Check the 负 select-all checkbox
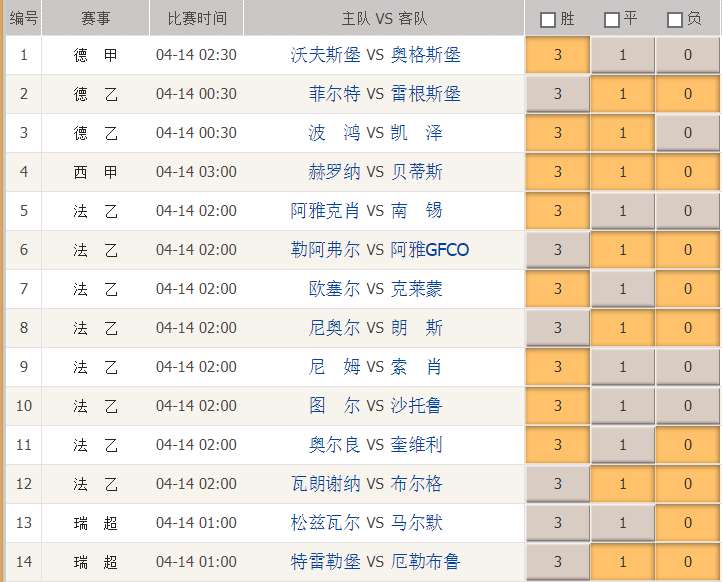Image resolution: width=722 pixels, height=582 pixels. pyautogui.click(x=675, y=20)
